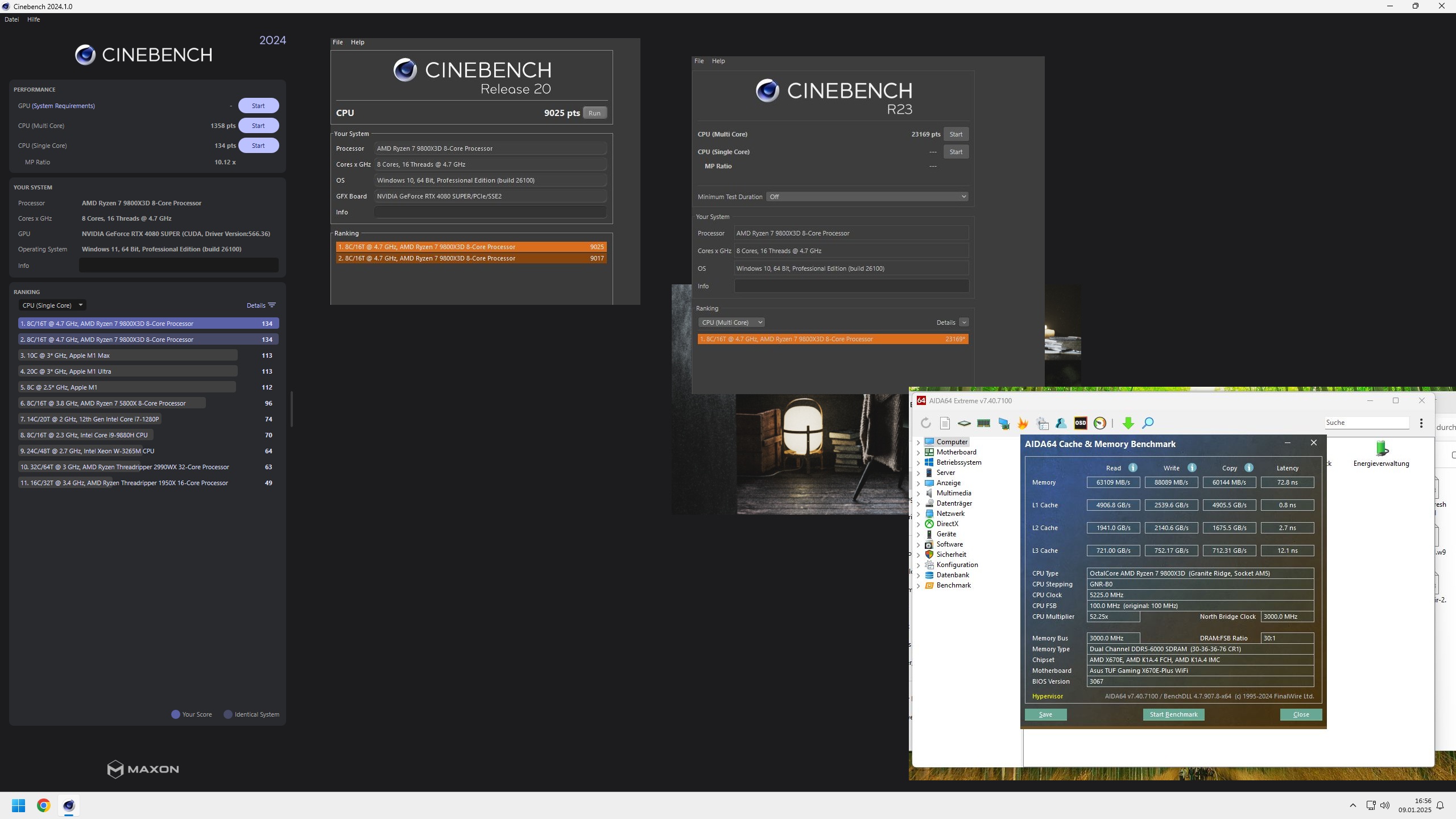Click the memory module icon in AIDA64 toolbar
This screenshot has width=1456, height=819.
[x=983, y=423]
